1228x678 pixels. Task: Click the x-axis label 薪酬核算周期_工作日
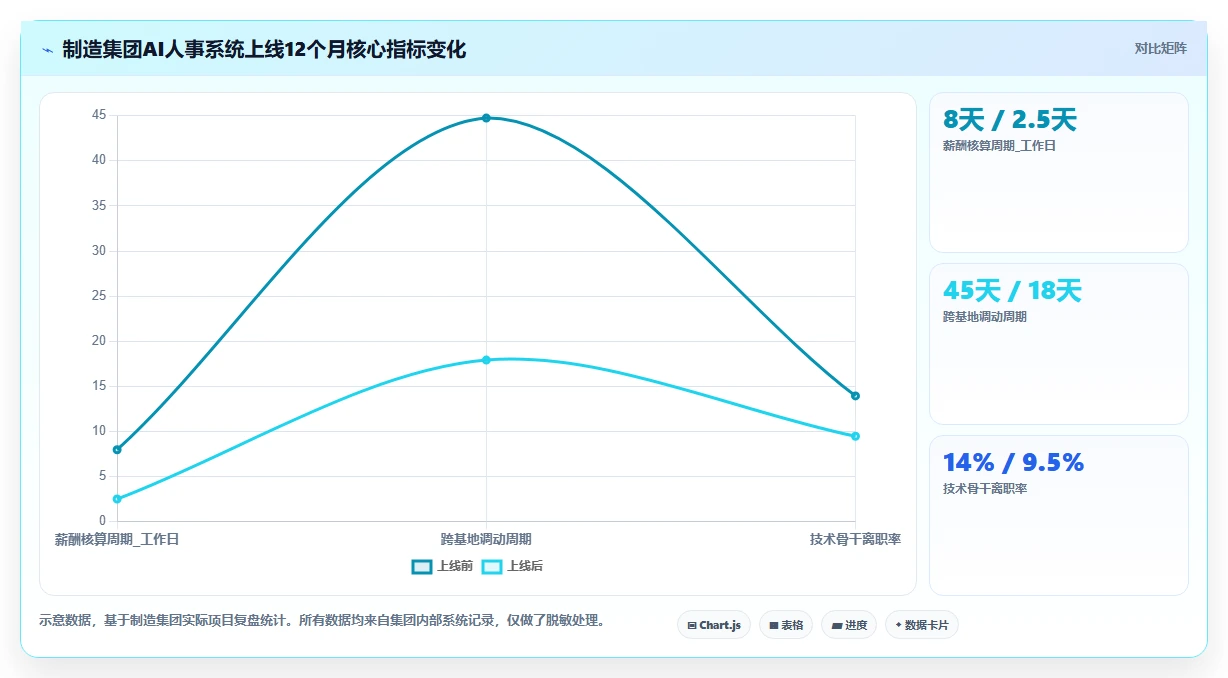[117, 539]
